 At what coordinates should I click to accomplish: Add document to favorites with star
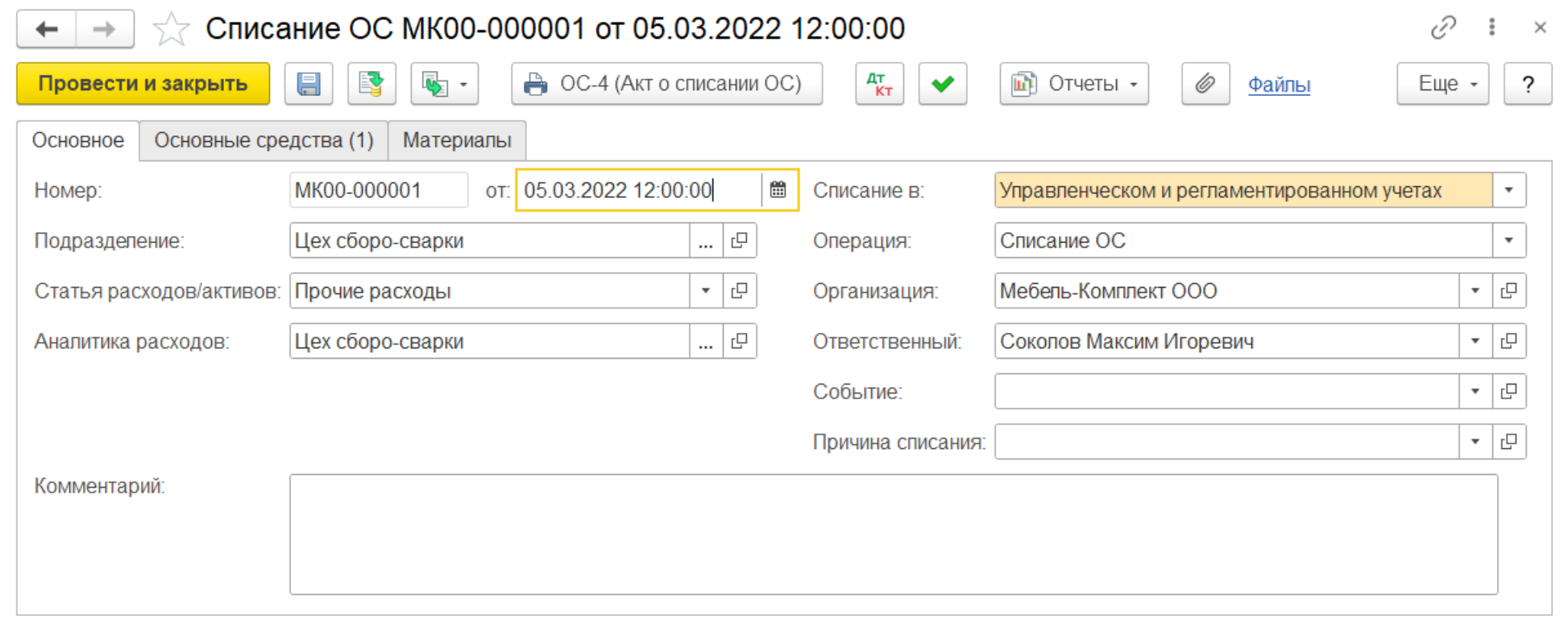tap(171, 30)
